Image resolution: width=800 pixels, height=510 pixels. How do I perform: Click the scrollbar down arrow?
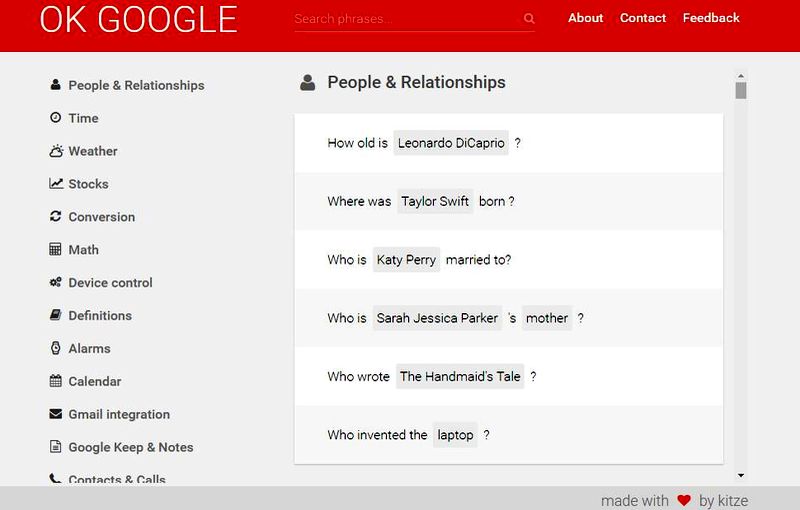[x=741, y=475]
